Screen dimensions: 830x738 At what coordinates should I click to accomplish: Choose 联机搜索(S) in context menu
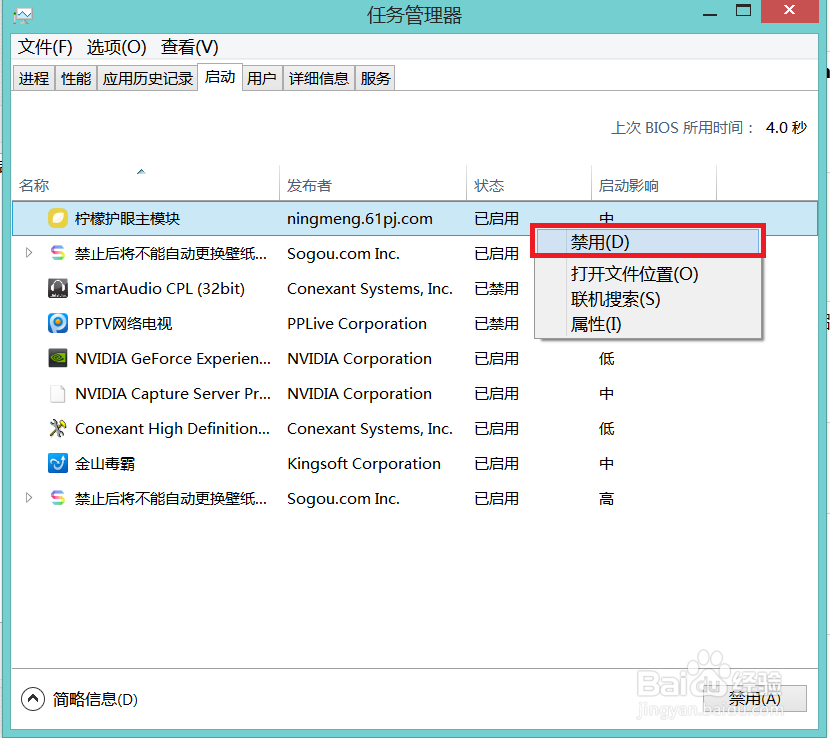point(648,299)
